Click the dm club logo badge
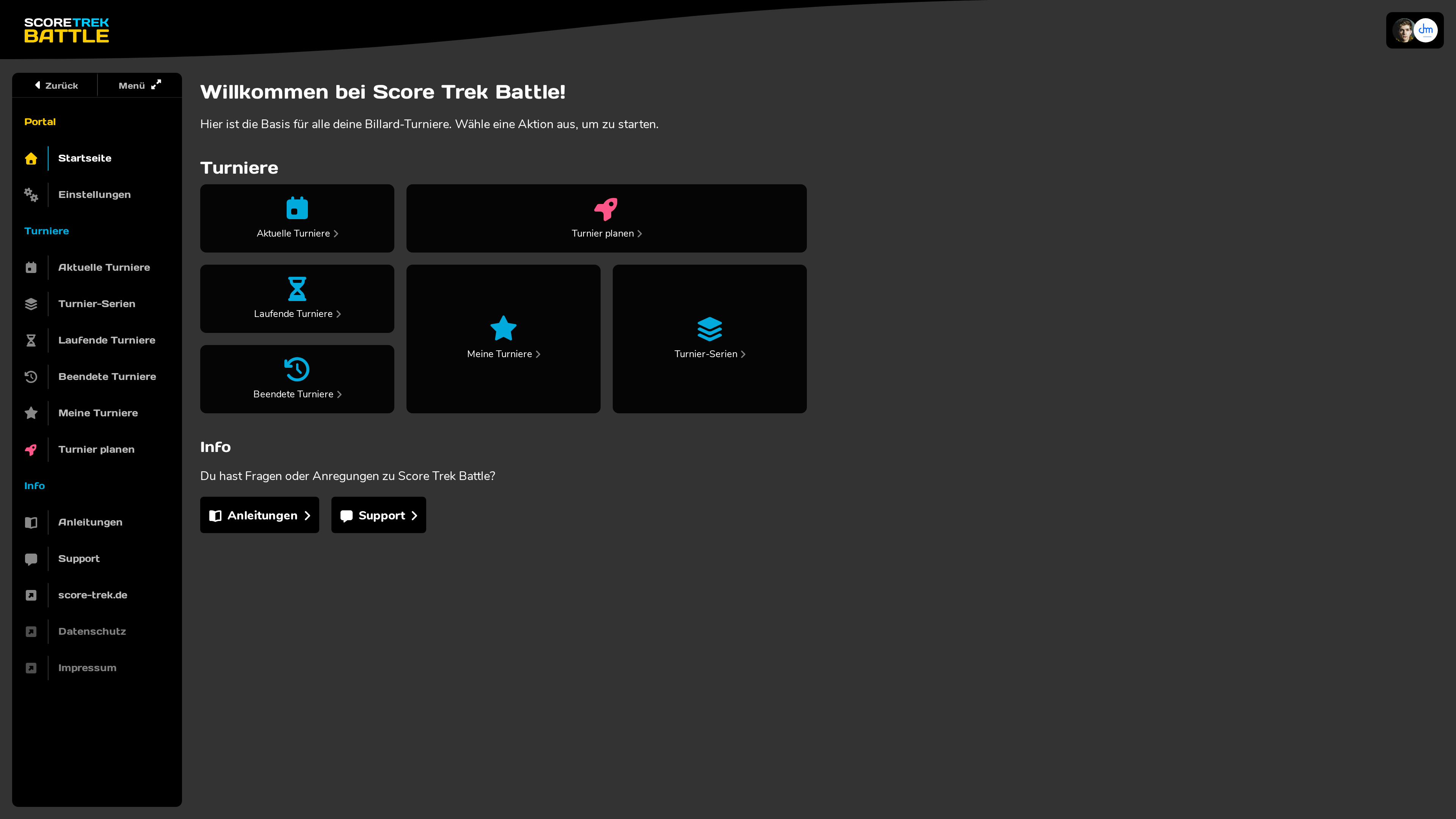 click(1426, 30)
